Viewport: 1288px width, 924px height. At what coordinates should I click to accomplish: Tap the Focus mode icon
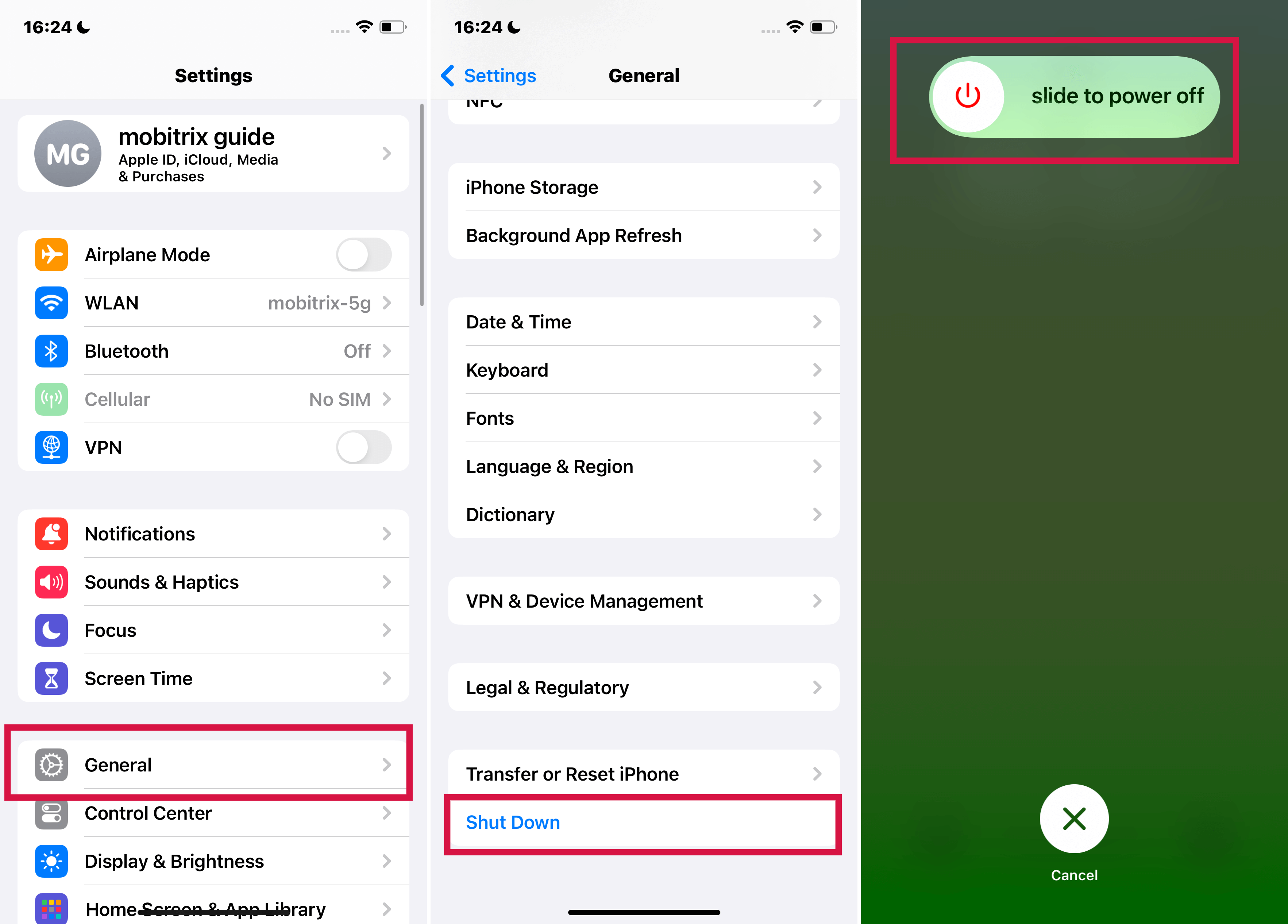point(52,629)
